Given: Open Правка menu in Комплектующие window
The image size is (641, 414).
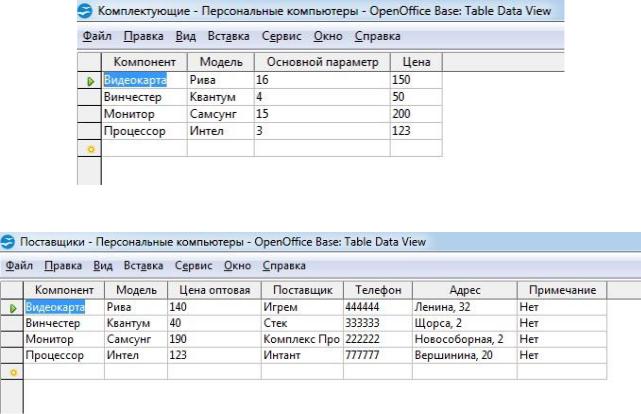Looking at the screenshot, I should point(143,36).
